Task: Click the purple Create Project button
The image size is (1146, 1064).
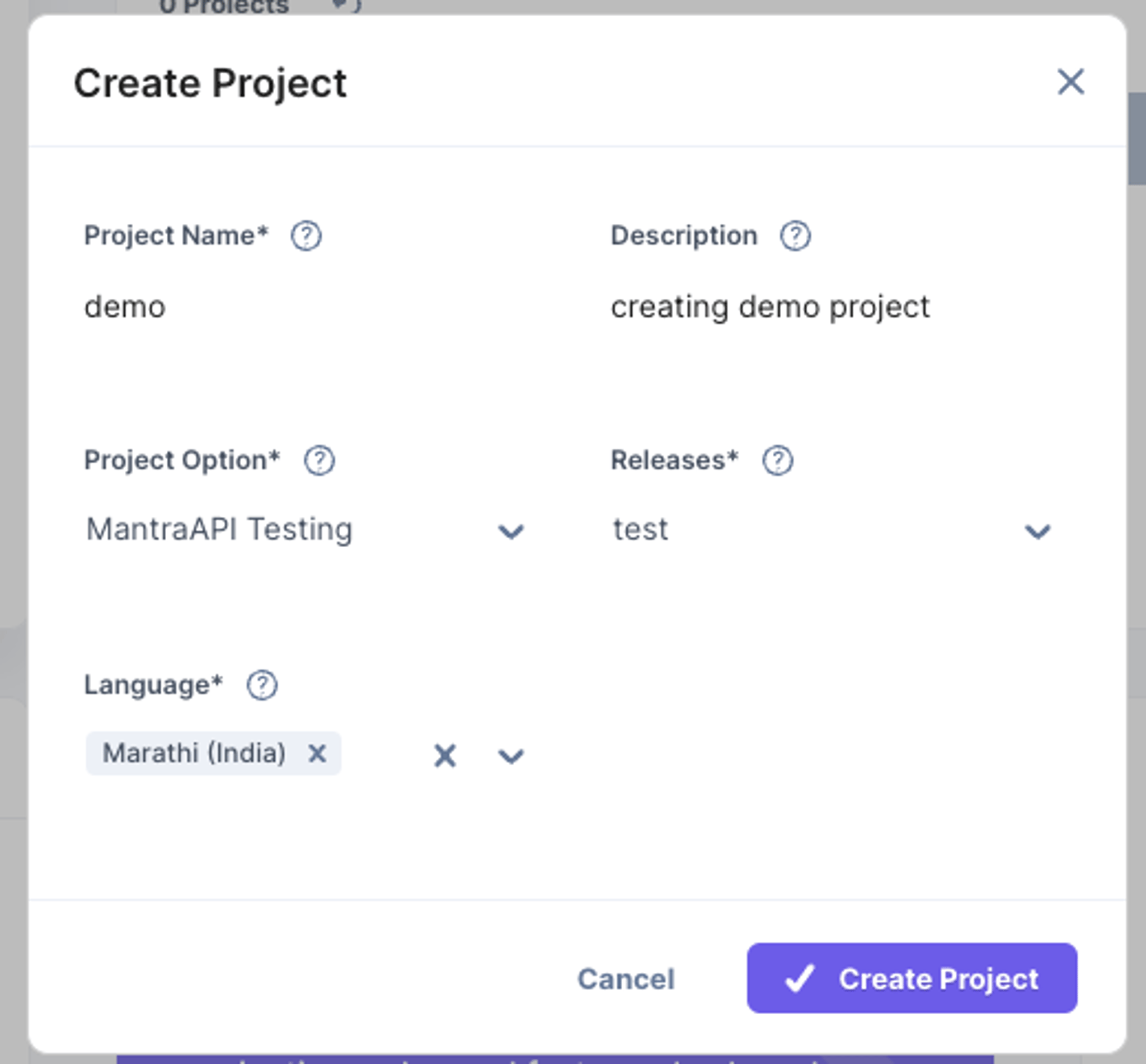Action: 912,978
